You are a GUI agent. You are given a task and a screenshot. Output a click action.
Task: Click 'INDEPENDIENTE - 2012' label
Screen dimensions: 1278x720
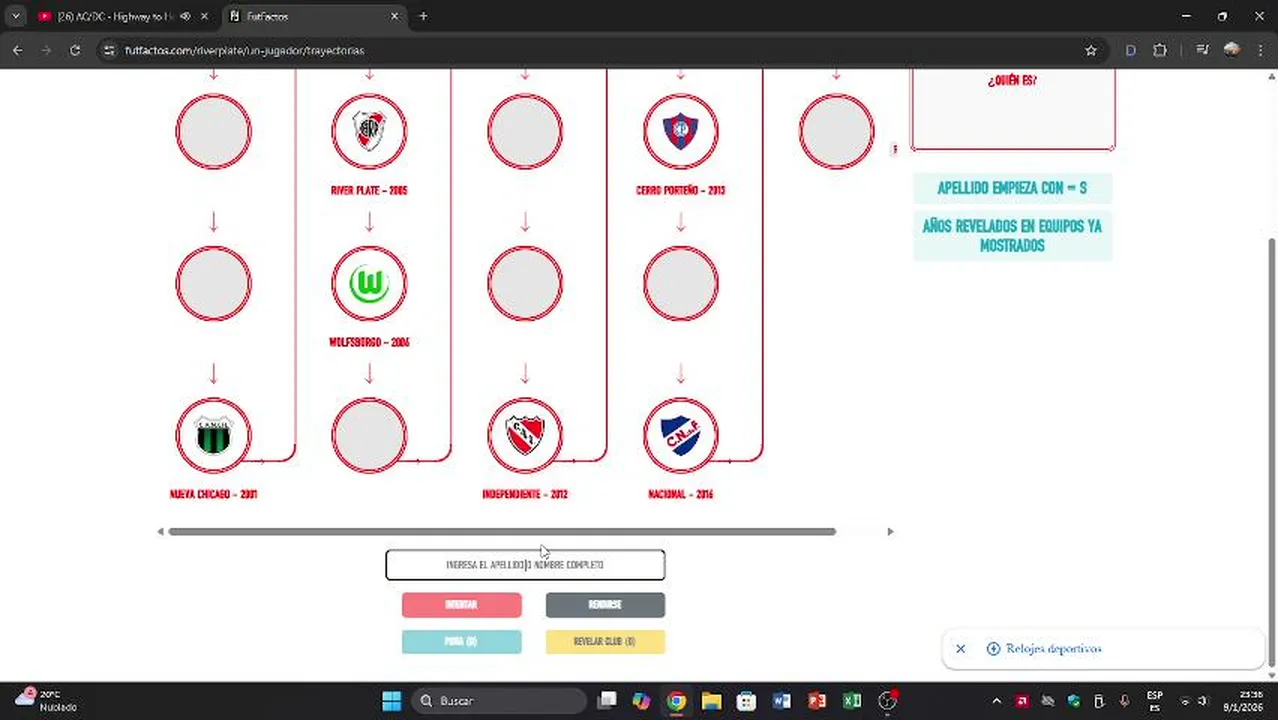(525, 494)
